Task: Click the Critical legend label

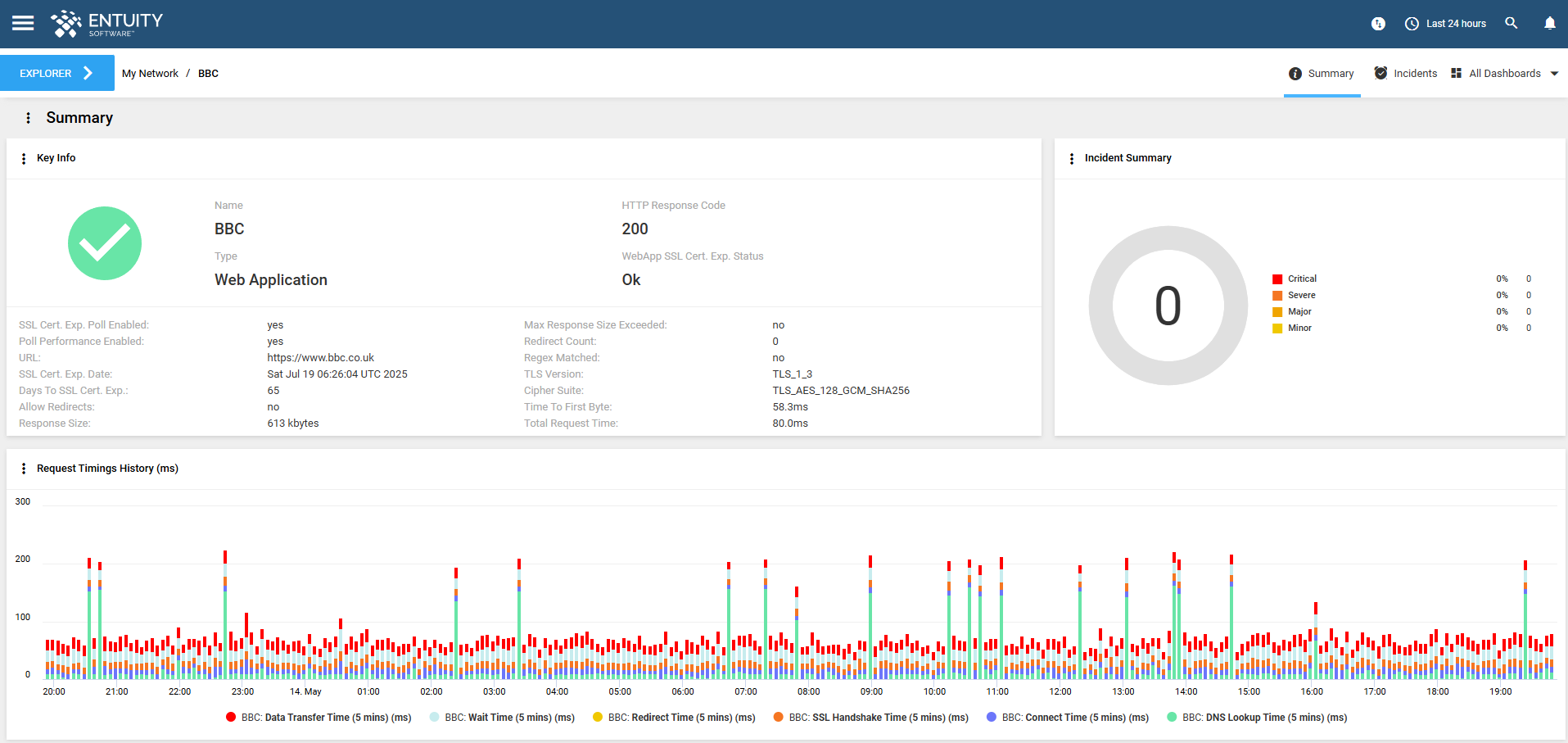Action: point(1302,279)
